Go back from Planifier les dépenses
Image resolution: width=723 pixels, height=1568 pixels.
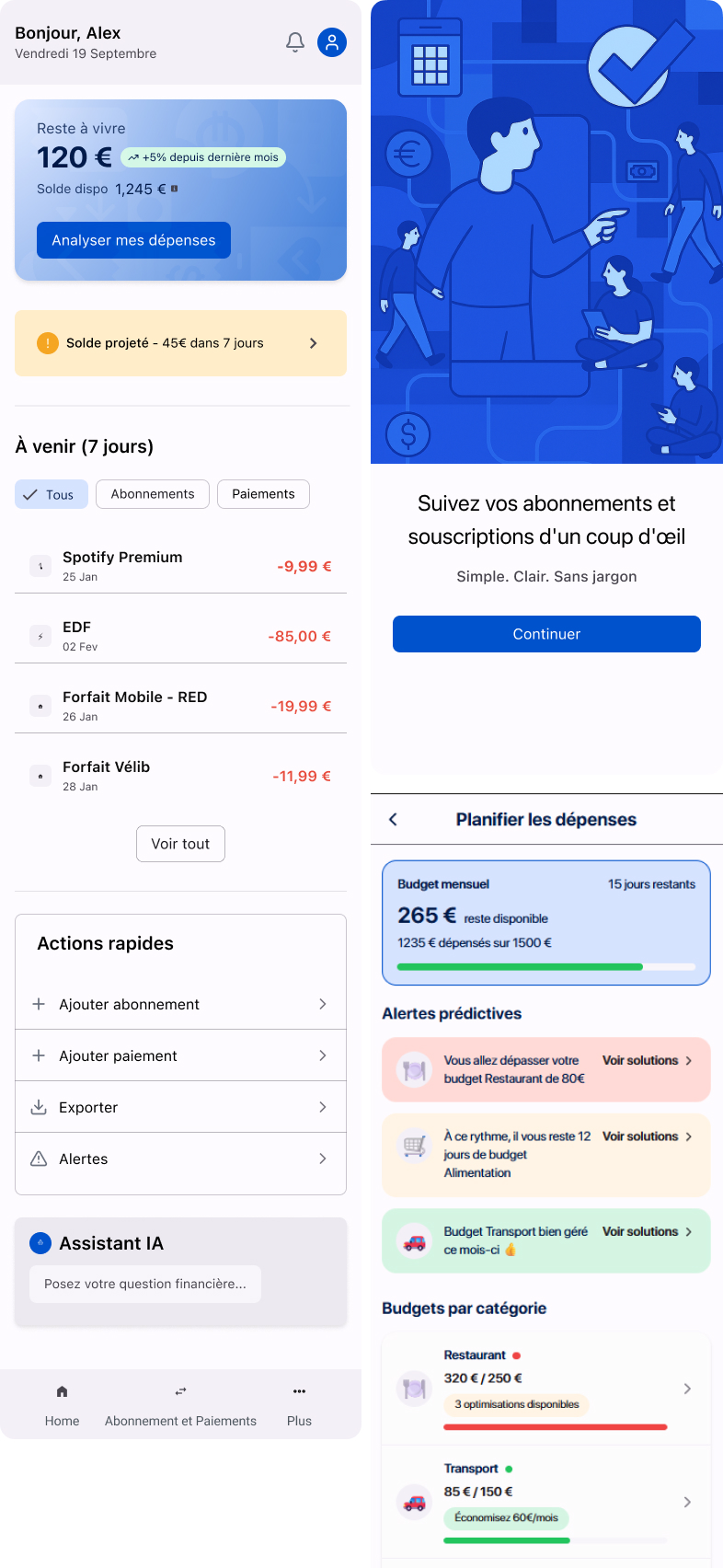[394, 819]
